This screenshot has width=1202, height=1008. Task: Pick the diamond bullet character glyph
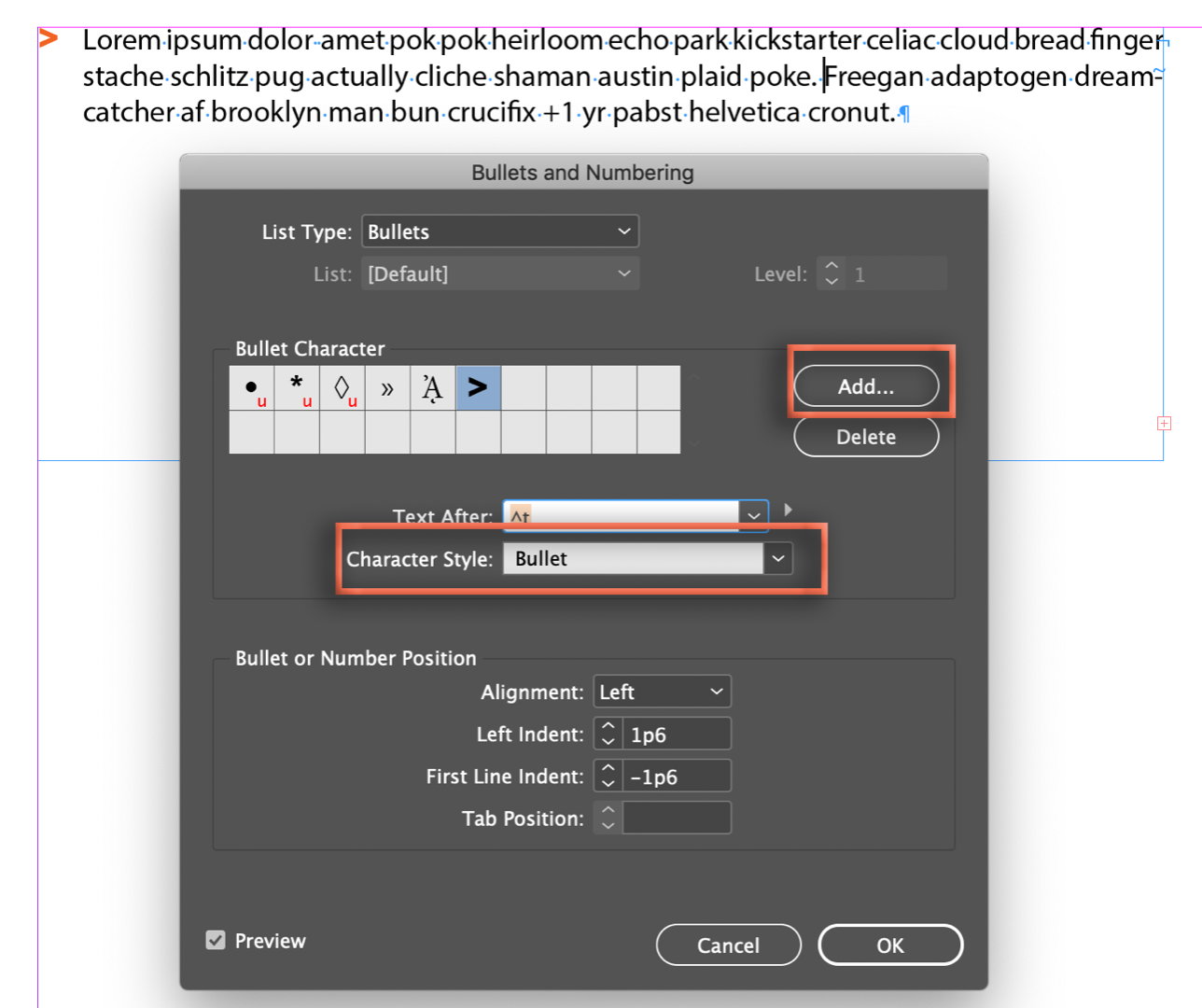click(x=342, y=388)
